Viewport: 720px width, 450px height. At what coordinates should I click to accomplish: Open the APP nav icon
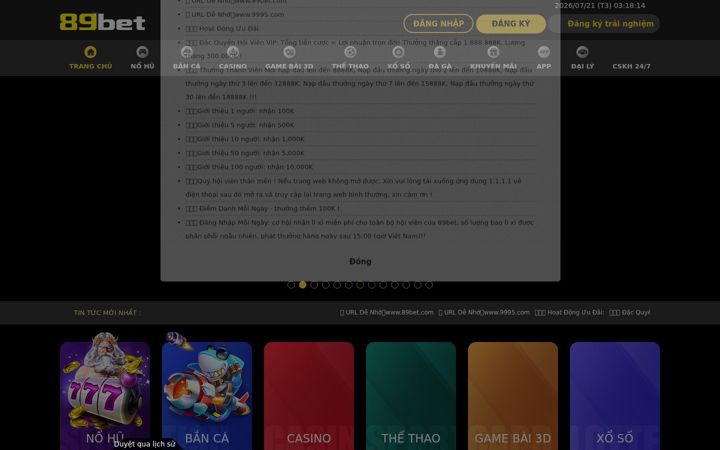(x=544, y=52)
